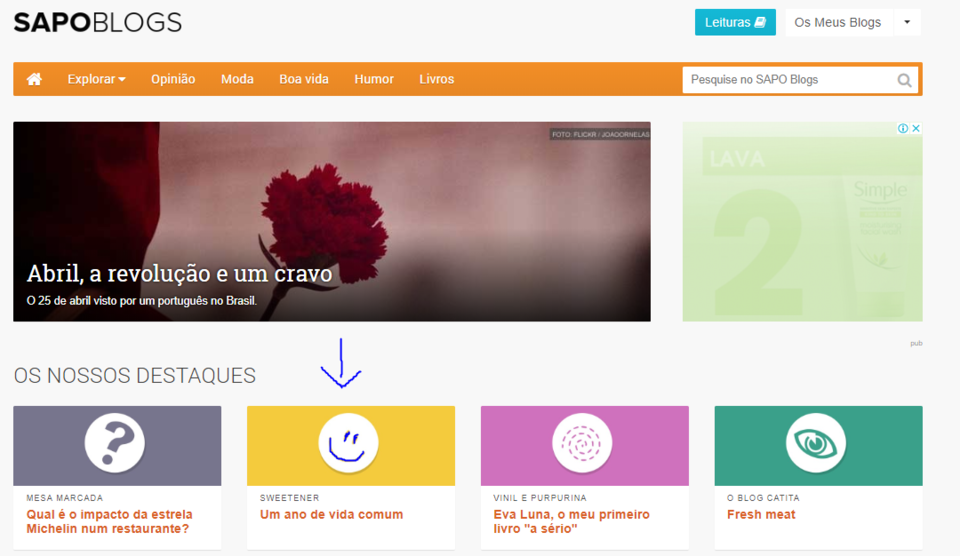The width and height of the screenshot is (960, 556).
Task: Click the eye icon on O Blog Catita card
Action: (816, 443)
